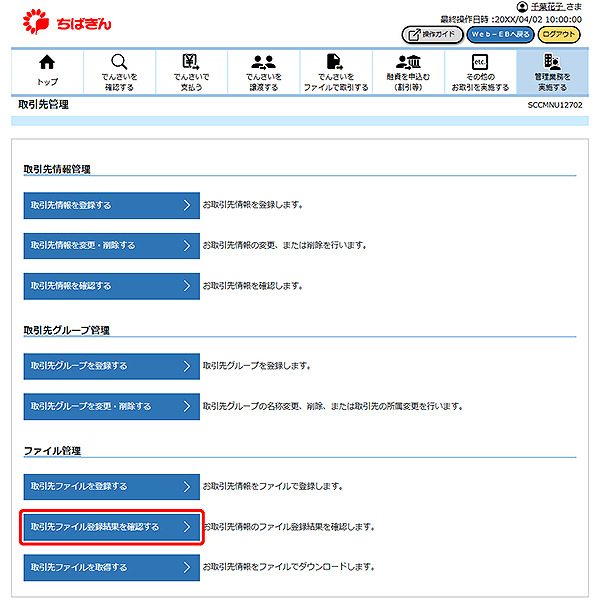Open the 融資を申込む（割引等） menu label

click(408, 82)
